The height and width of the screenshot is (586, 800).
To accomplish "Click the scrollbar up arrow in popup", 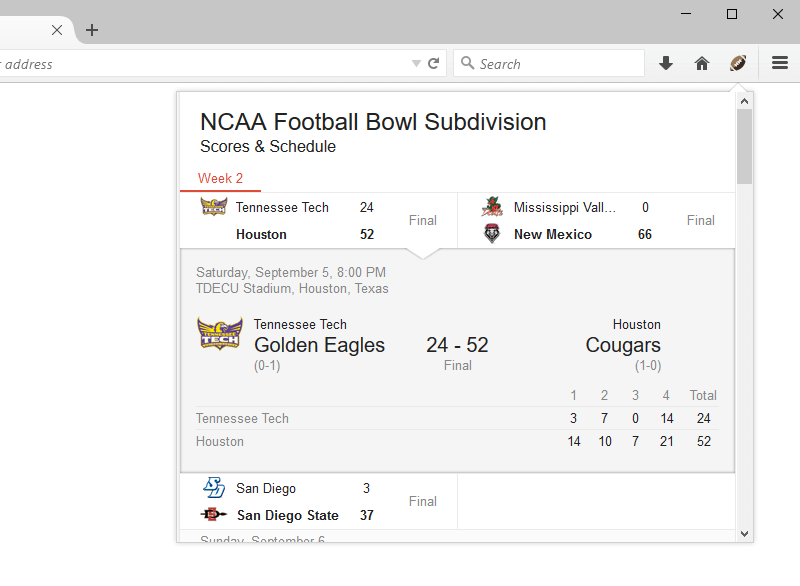I will pos(744,101).
